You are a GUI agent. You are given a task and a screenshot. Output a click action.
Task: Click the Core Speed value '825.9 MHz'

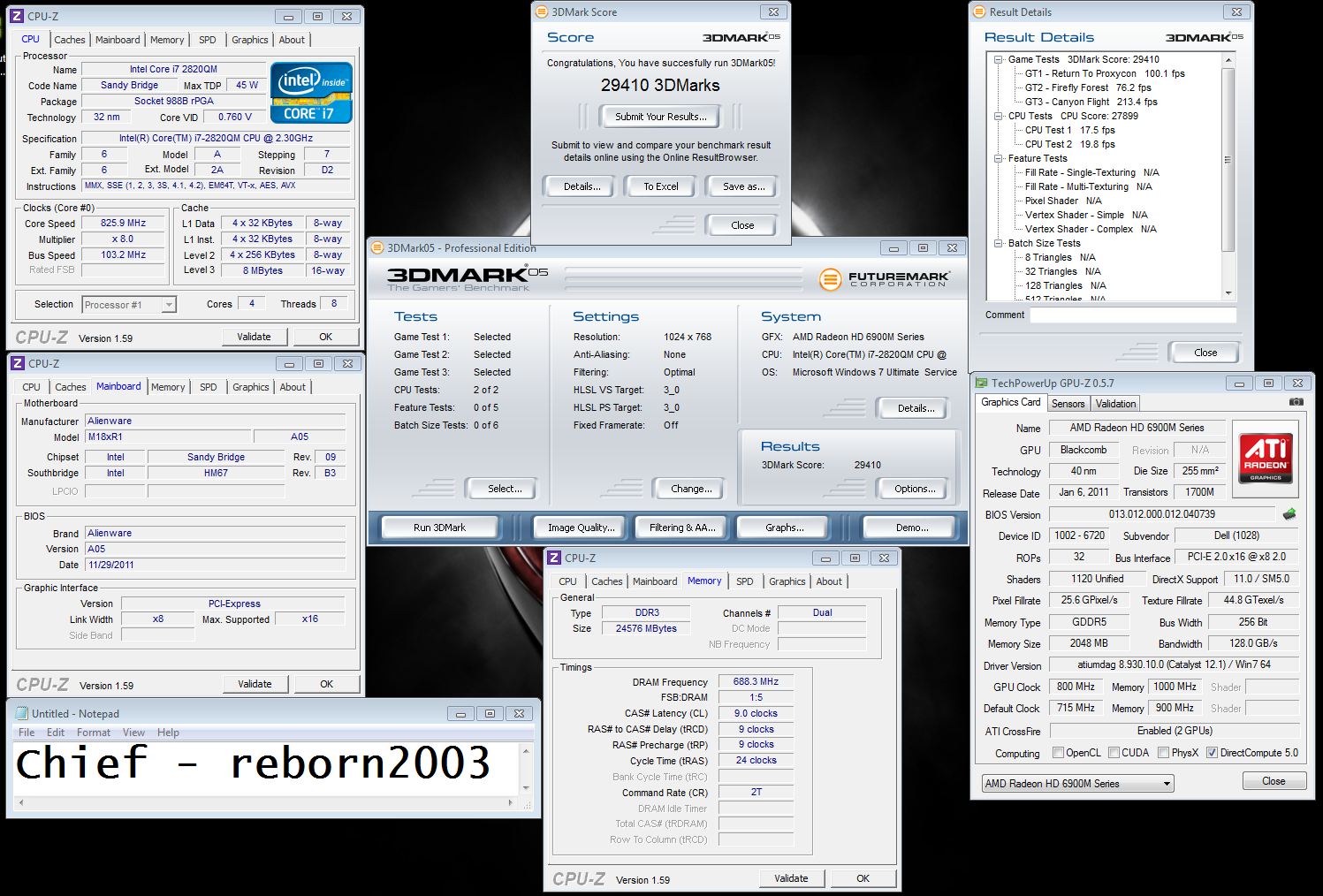123,224
